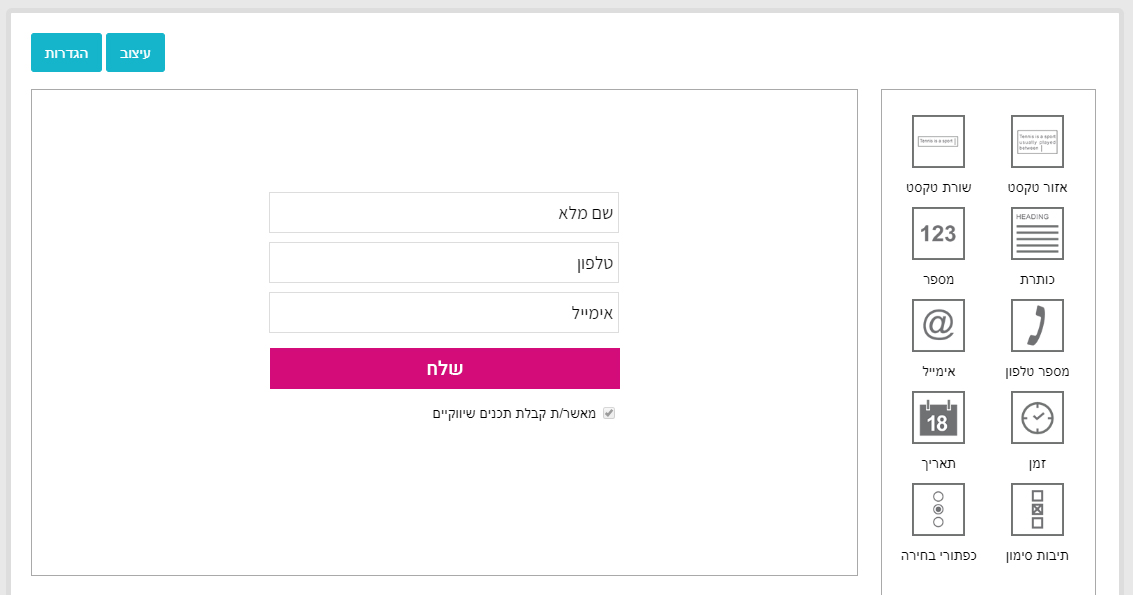1133x595 pixels.
Task: Add the date (תאריך) calendar icon
Action: click(938, 417)
